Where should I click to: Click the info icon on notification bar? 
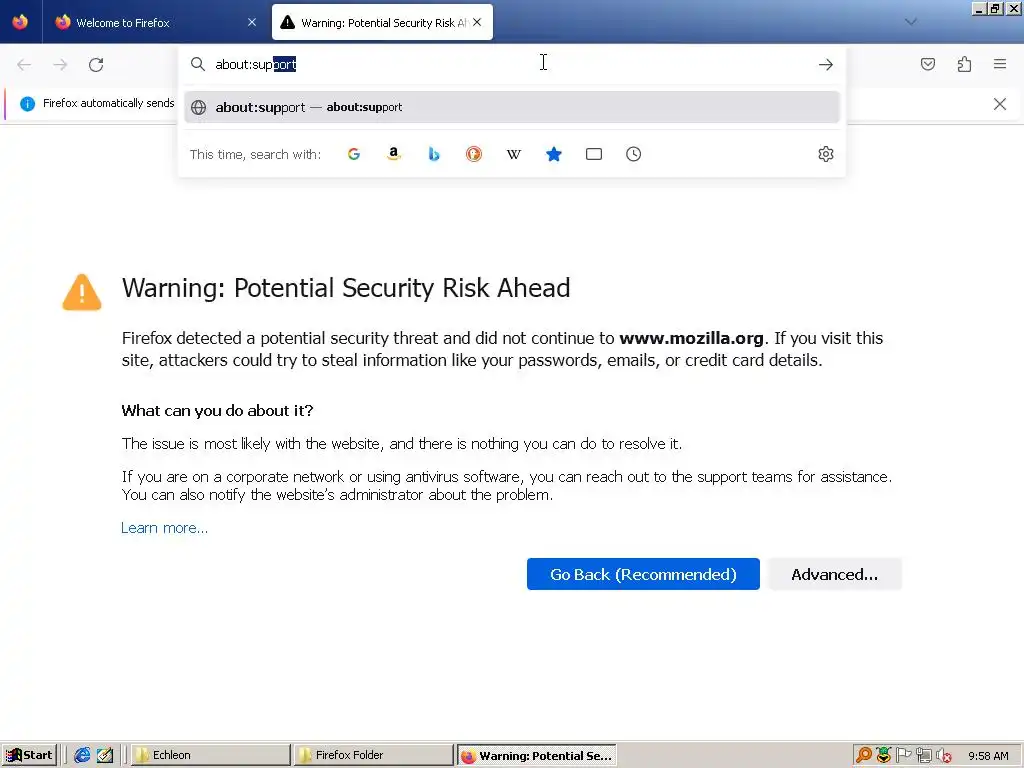pos(27,103)
